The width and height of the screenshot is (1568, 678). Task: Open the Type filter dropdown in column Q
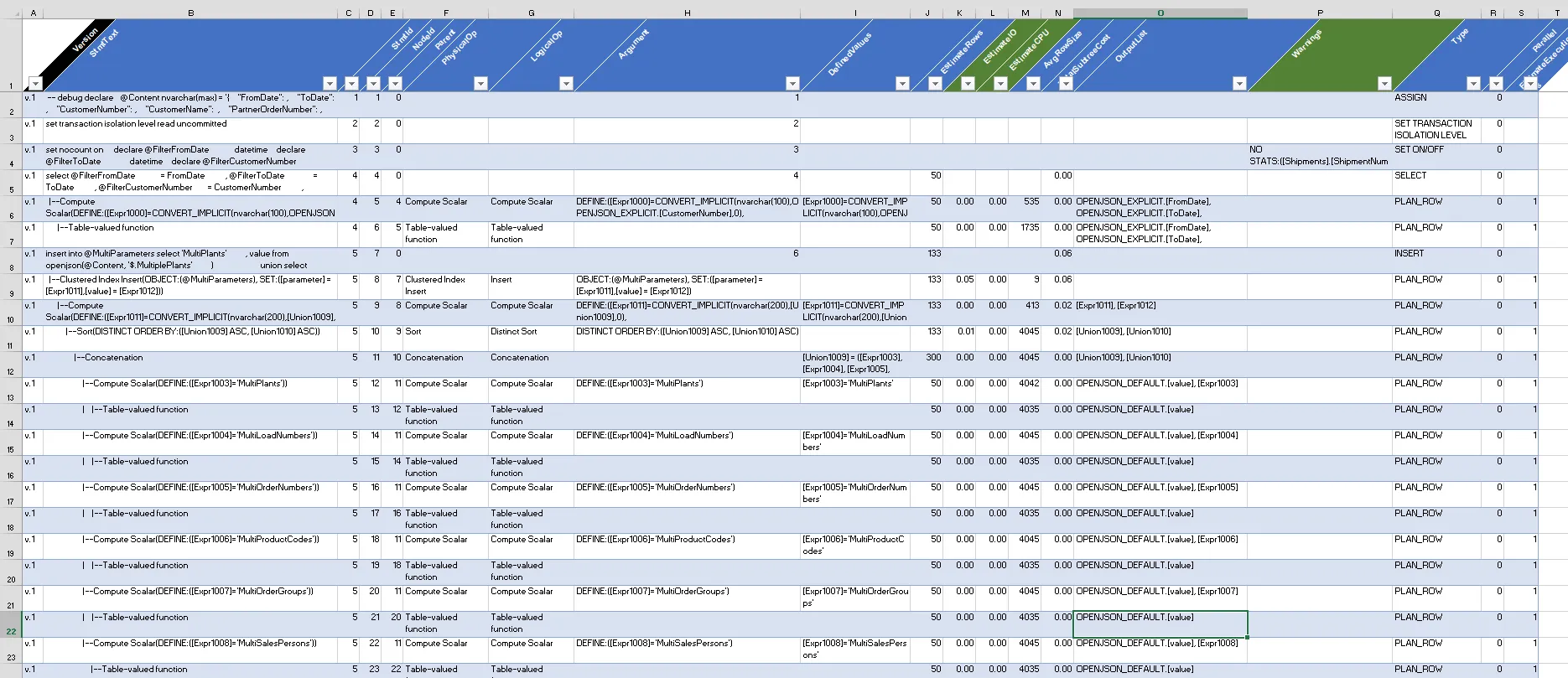coord(1474,83)
